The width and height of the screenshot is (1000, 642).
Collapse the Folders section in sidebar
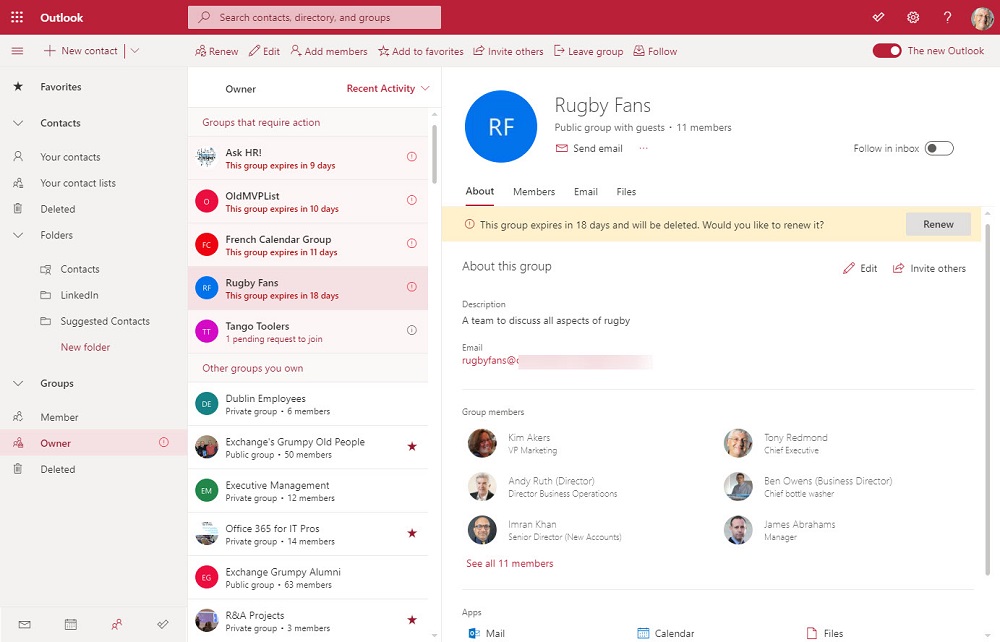[x=18, y=236]
